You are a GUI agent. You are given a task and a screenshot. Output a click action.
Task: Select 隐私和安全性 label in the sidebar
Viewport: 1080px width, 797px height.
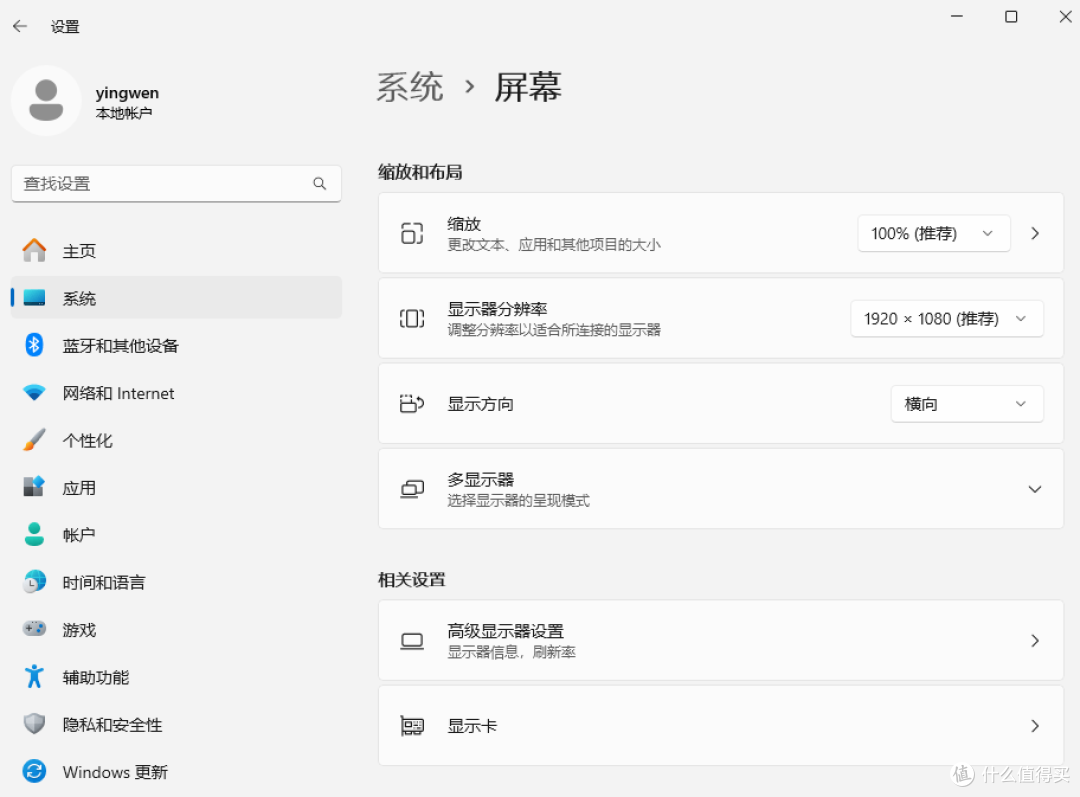[x=112, y=725]
